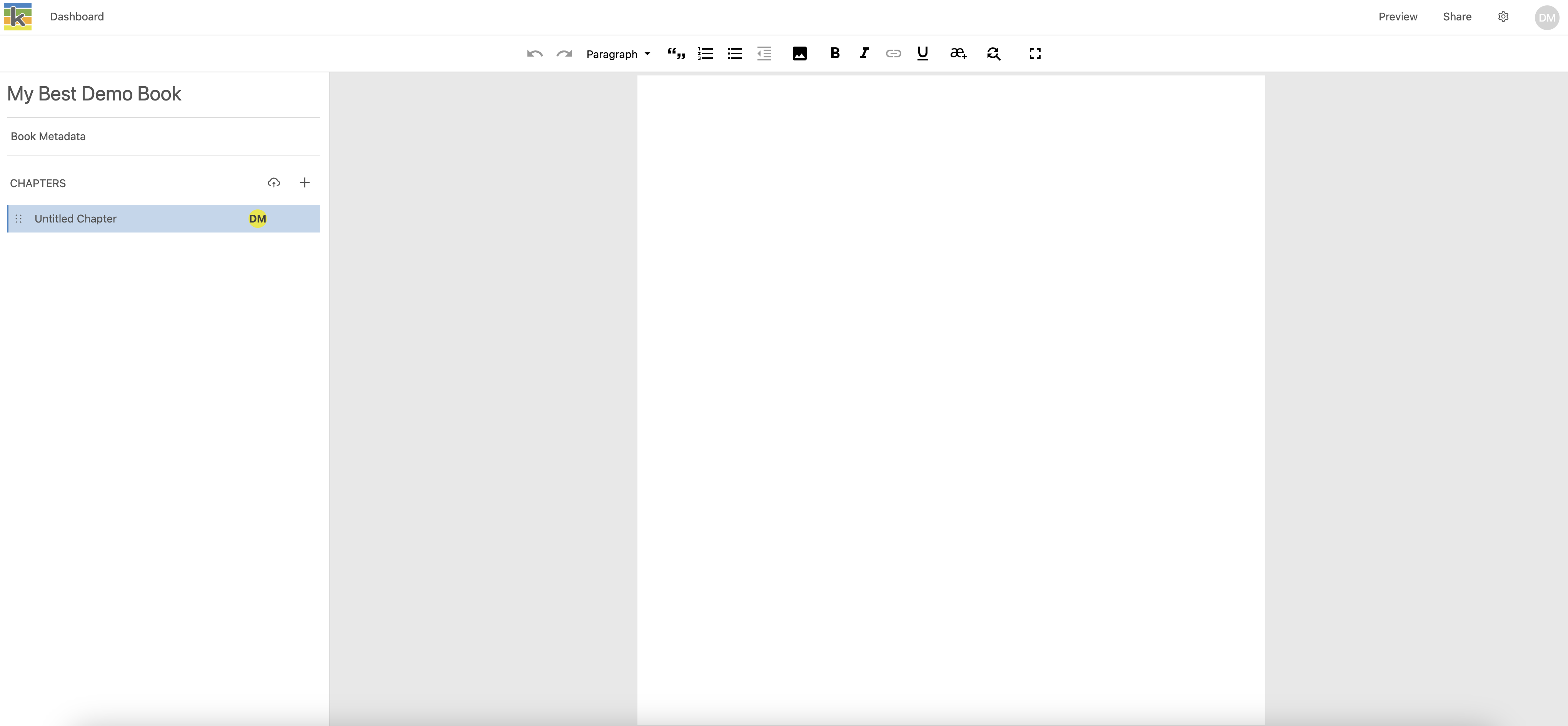Open the Share dialog
The height and width of the screenshot is (726, 1568).
pos(1456,17)
